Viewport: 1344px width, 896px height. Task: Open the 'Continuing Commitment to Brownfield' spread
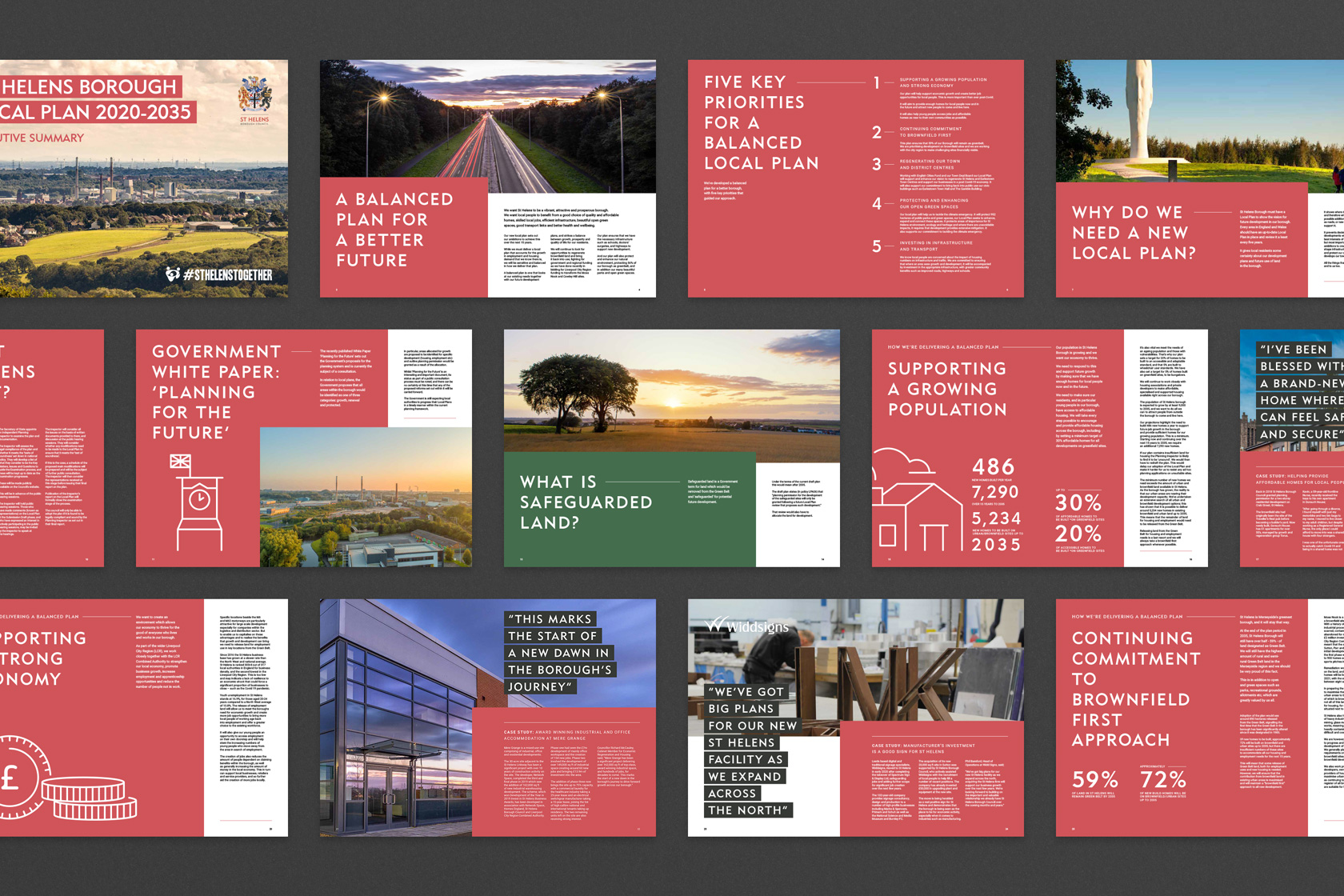(1200, 718)
